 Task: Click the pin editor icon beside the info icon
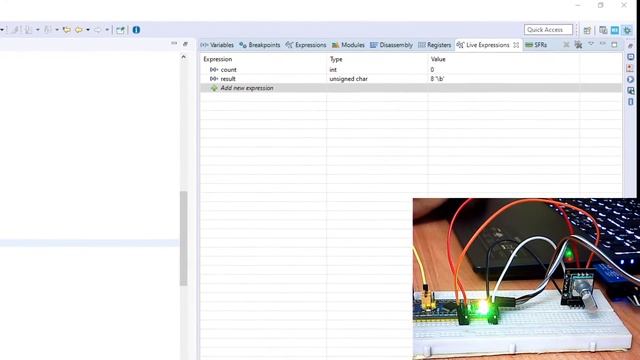[120, 30]
